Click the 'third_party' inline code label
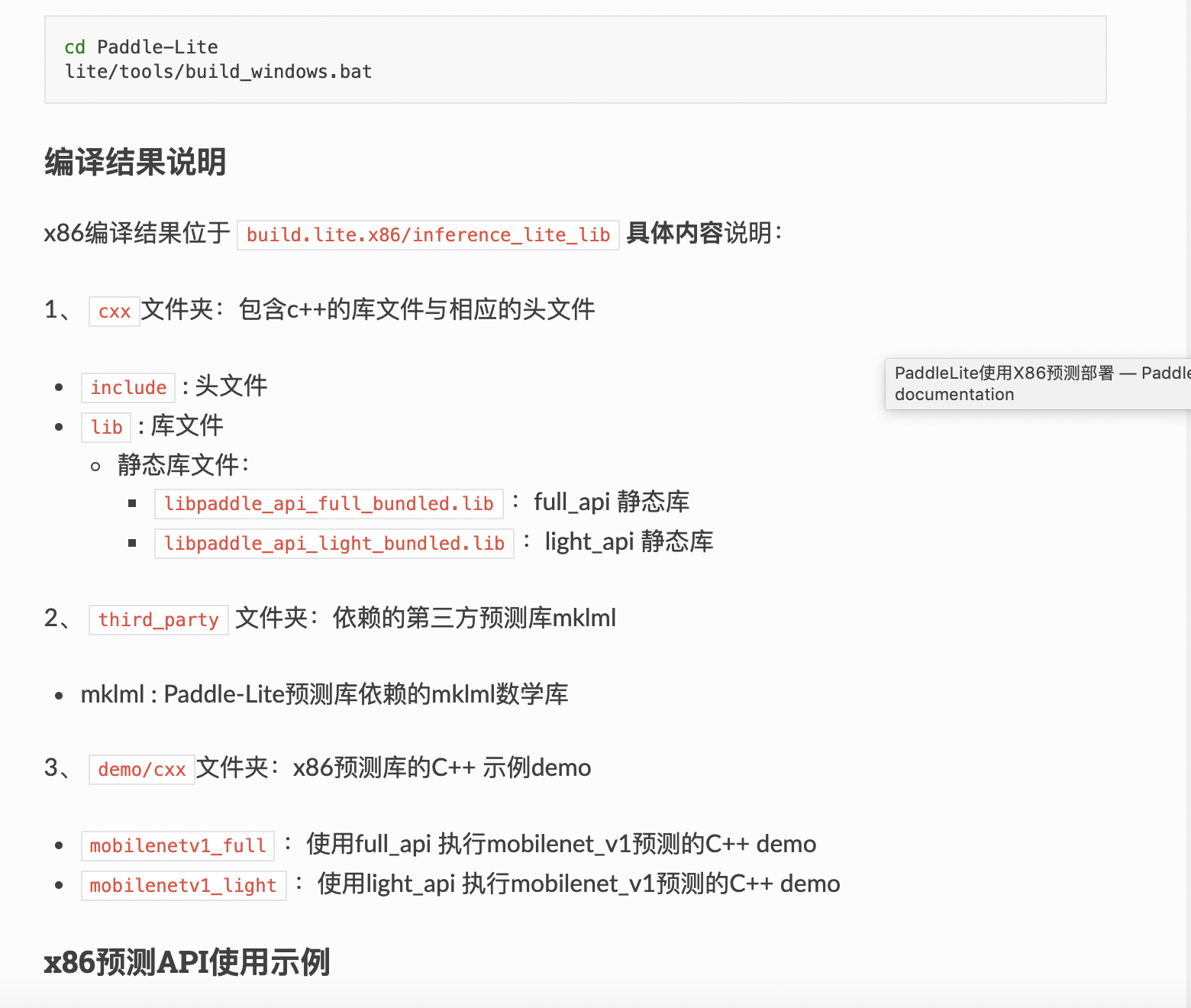The image size is (1191, 1008). point(159,620)
